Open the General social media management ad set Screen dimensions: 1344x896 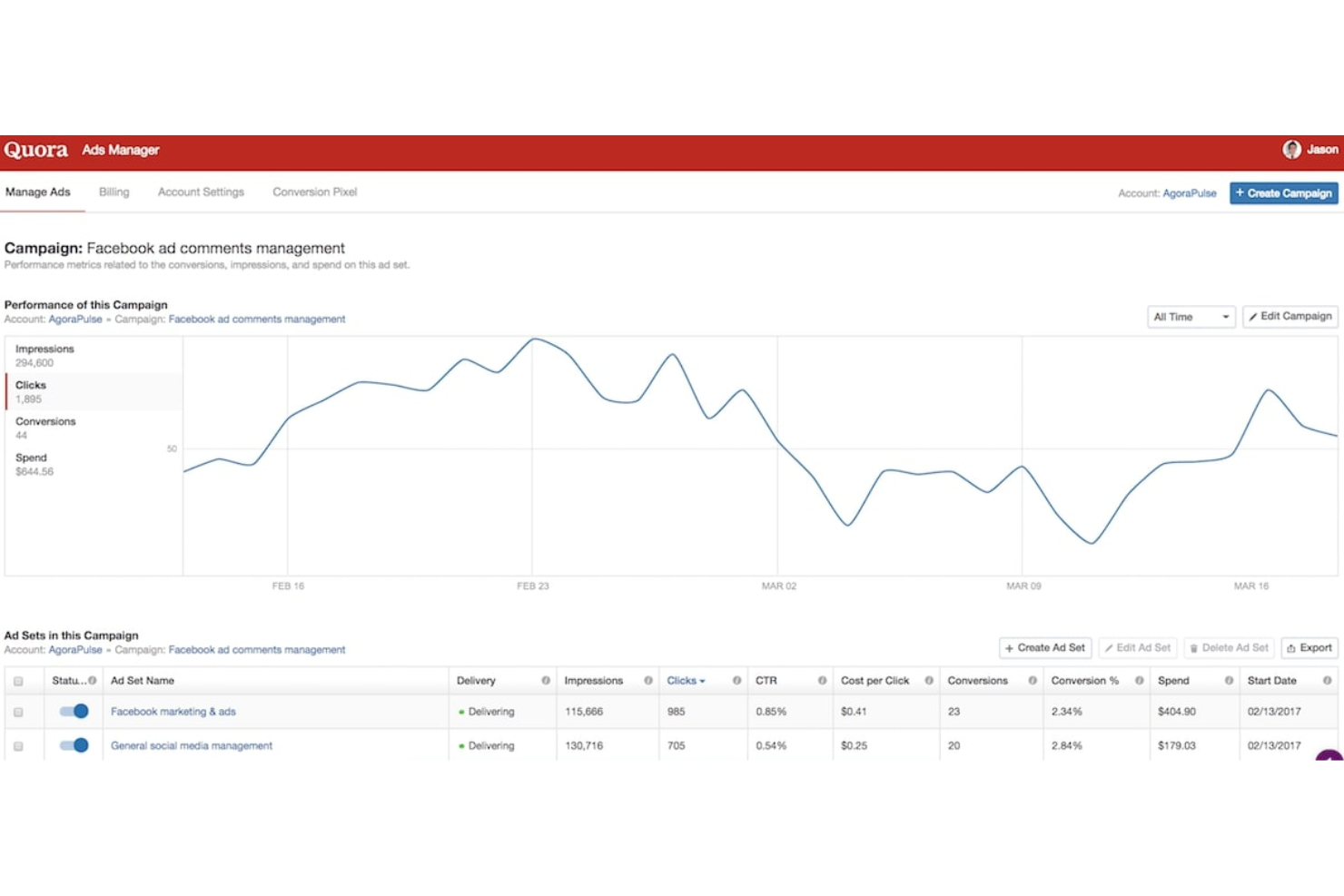coord(192,745)
